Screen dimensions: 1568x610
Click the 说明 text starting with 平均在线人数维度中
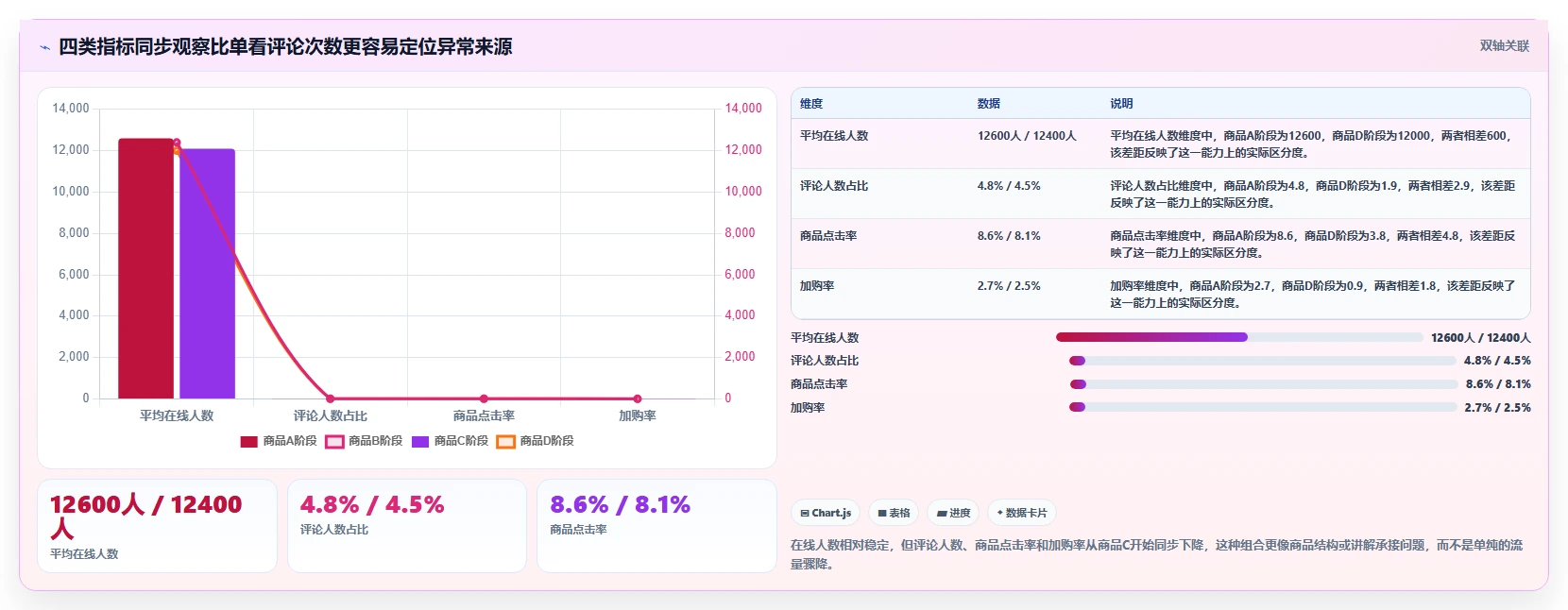click(1313, 144)
